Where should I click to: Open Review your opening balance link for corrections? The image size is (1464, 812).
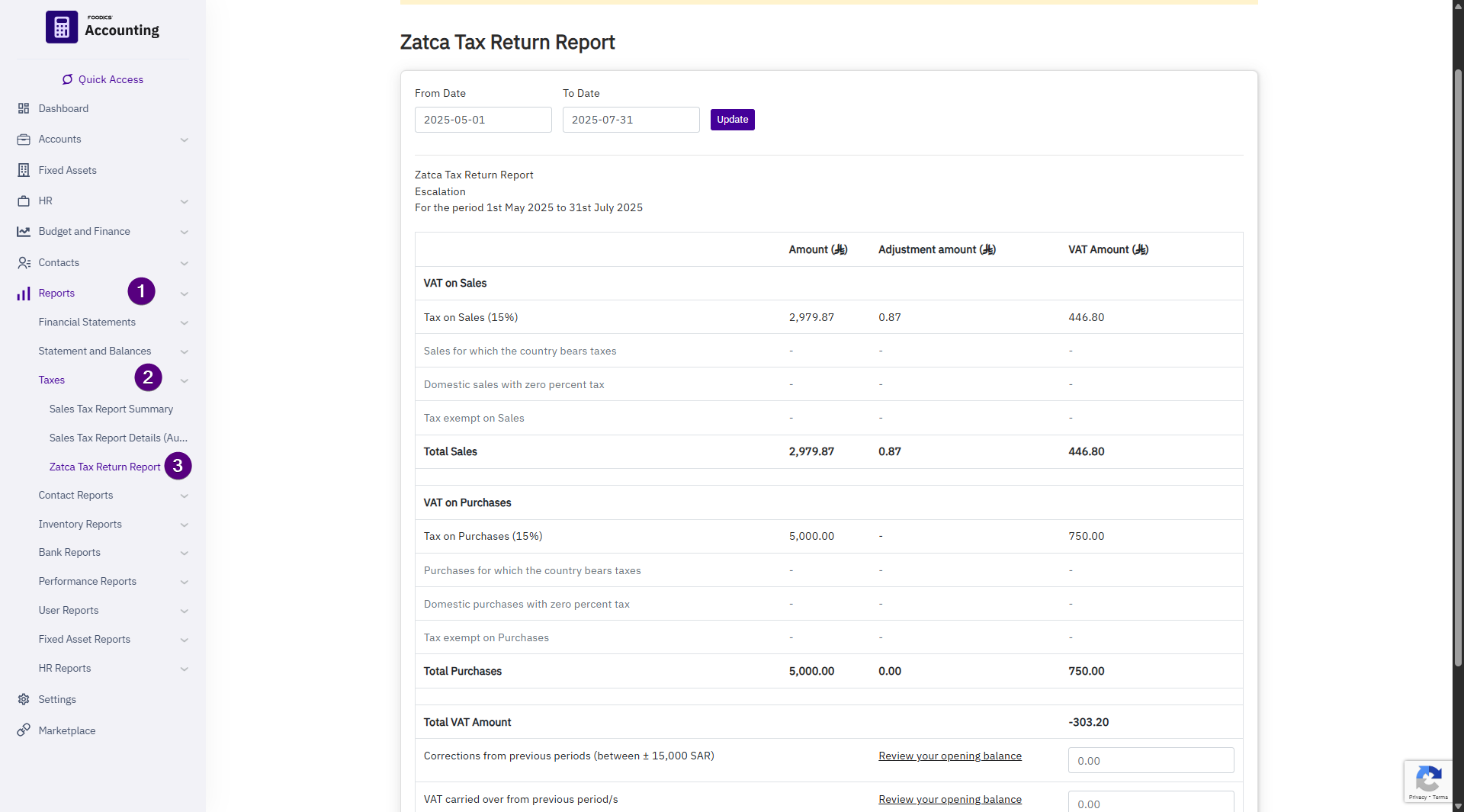pyautogui.click(x=949, y=756)
